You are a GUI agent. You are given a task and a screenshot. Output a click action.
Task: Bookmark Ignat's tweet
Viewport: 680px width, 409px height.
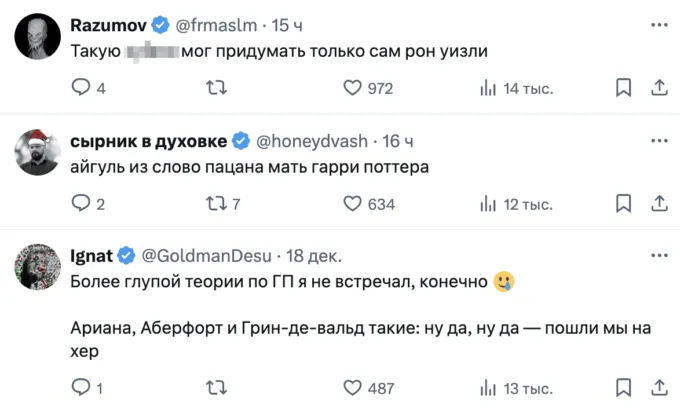point(623,387)
